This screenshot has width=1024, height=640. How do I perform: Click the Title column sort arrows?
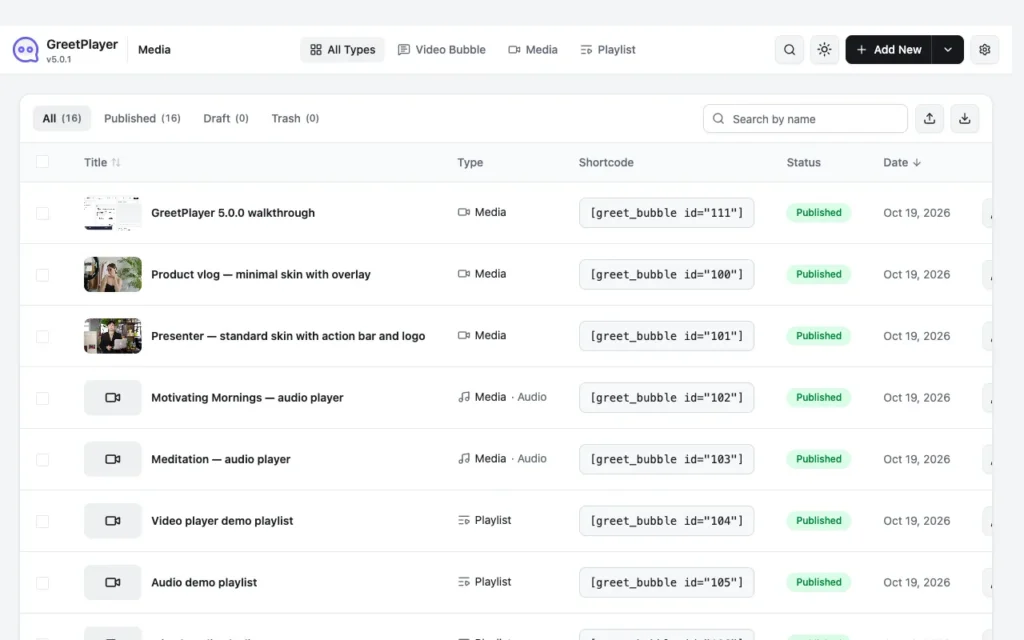116,163
